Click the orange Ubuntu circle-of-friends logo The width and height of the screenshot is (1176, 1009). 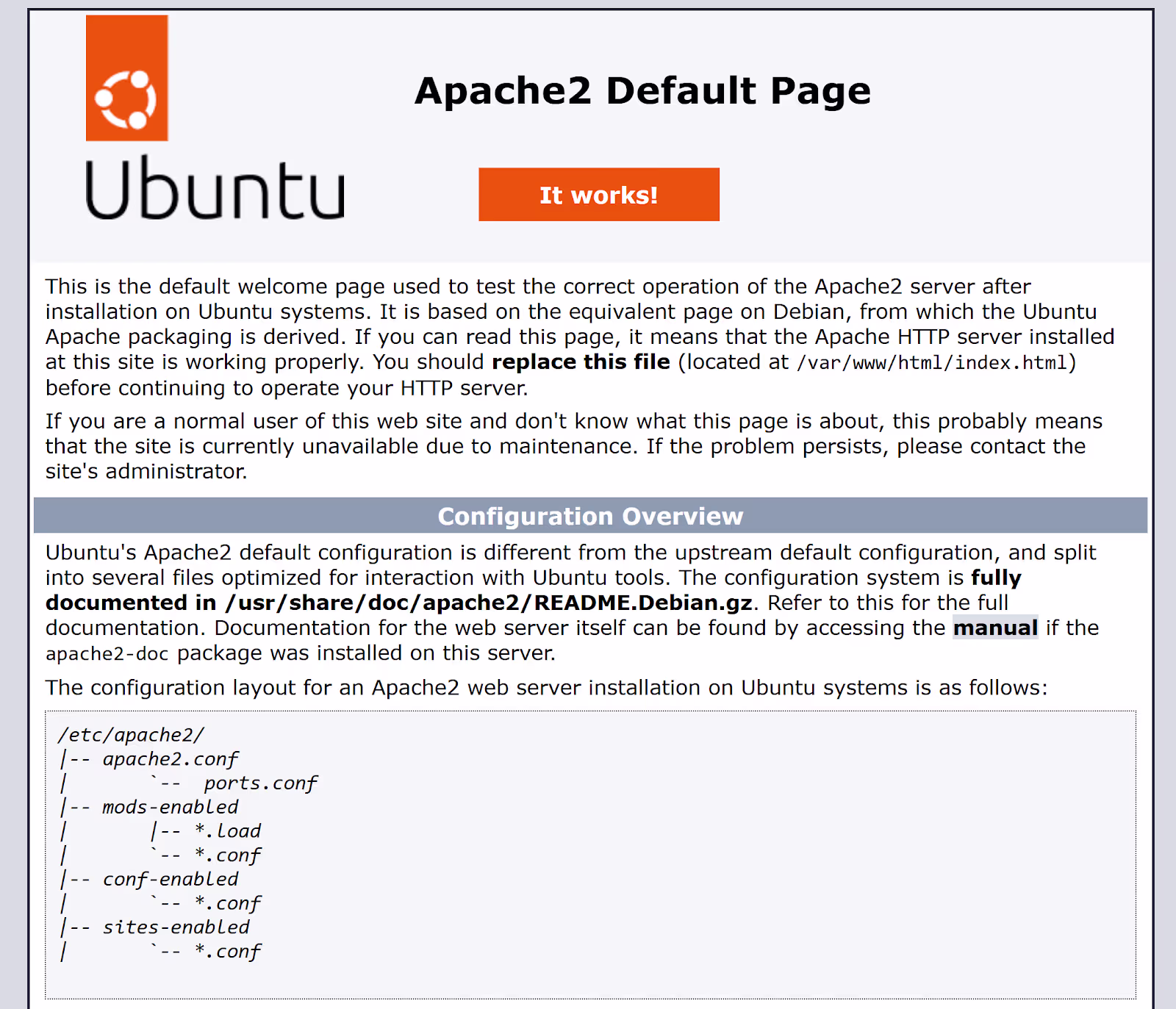127,78
